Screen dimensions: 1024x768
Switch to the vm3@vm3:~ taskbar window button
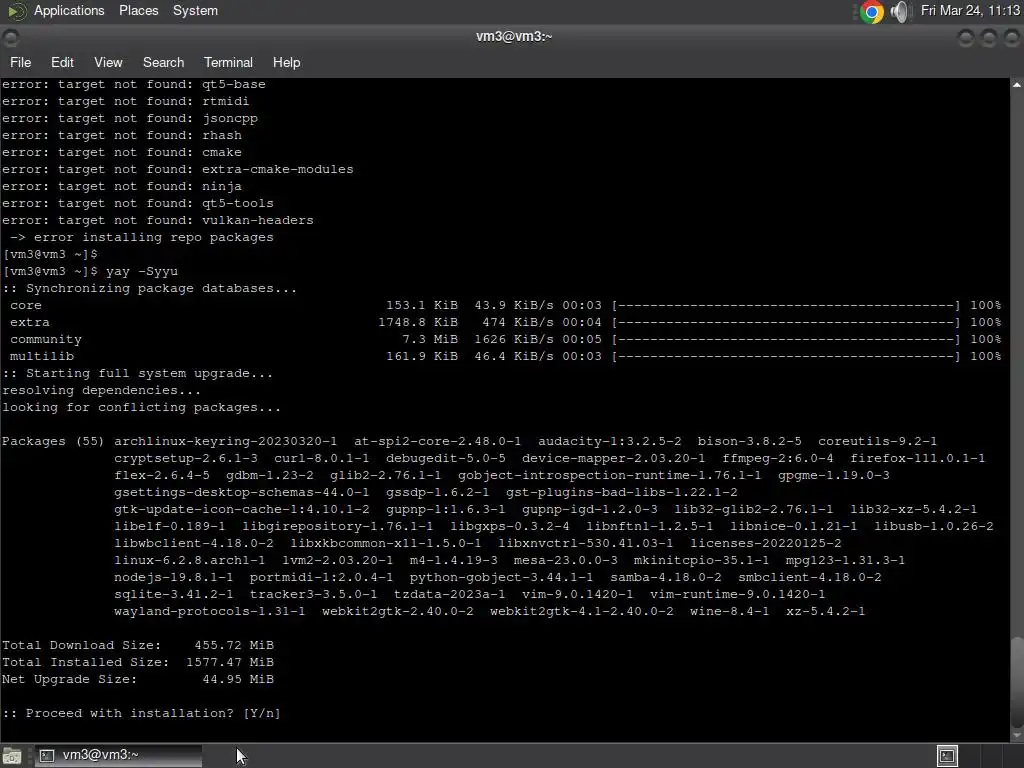click(x=118, y=756)
